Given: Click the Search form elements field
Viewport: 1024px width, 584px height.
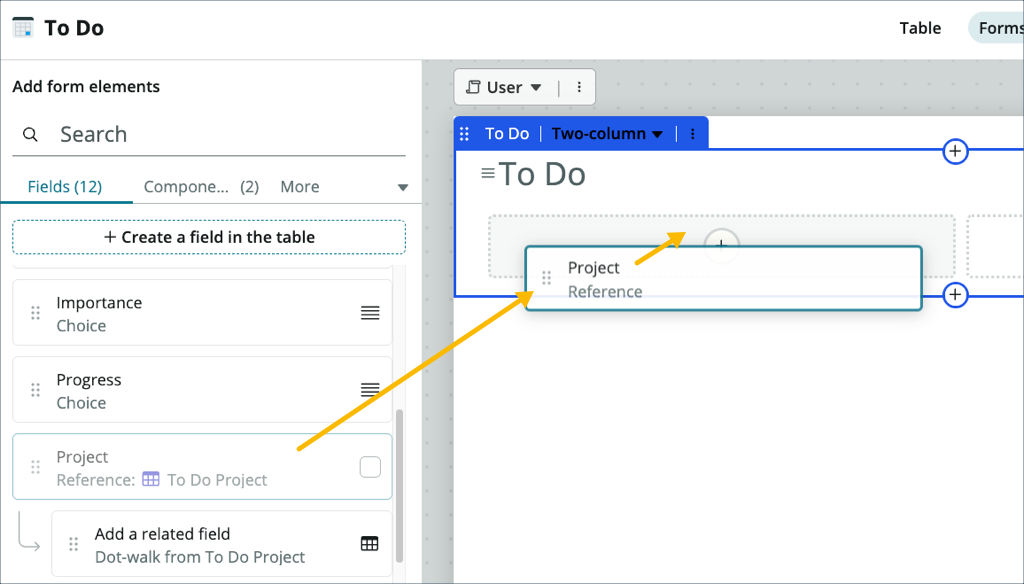Looking at the screenshot, I should pos(220,135).
